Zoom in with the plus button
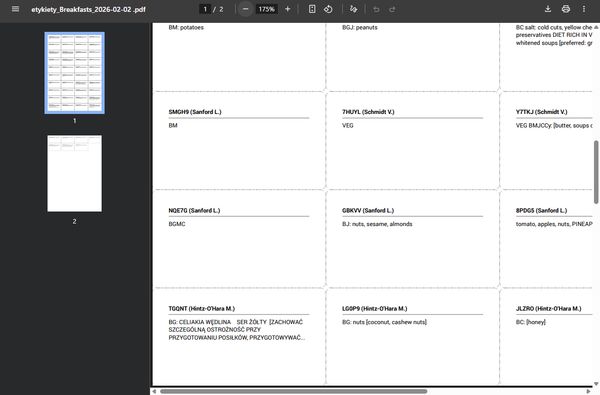 (288, 9)
